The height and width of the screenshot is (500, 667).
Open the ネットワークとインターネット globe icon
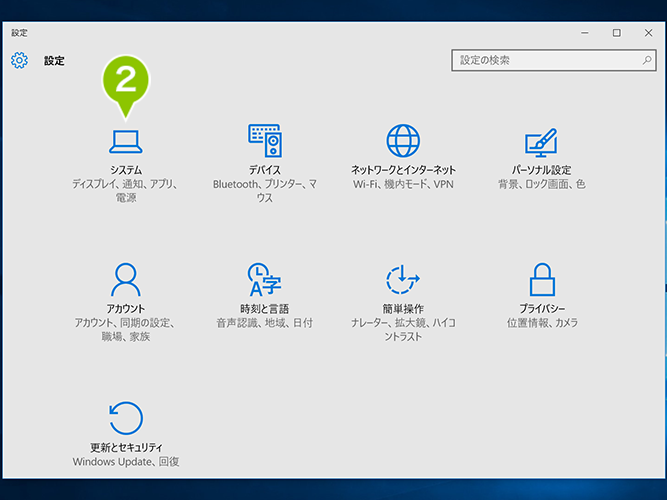click(x=403, y=140)
